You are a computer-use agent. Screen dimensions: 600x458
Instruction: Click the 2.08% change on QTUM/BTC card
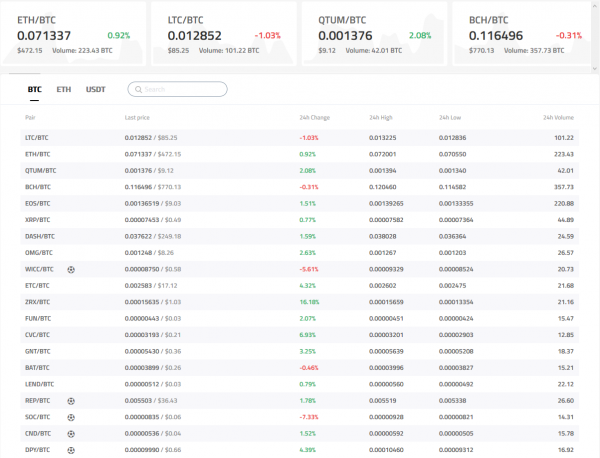[x=420, y=36]
